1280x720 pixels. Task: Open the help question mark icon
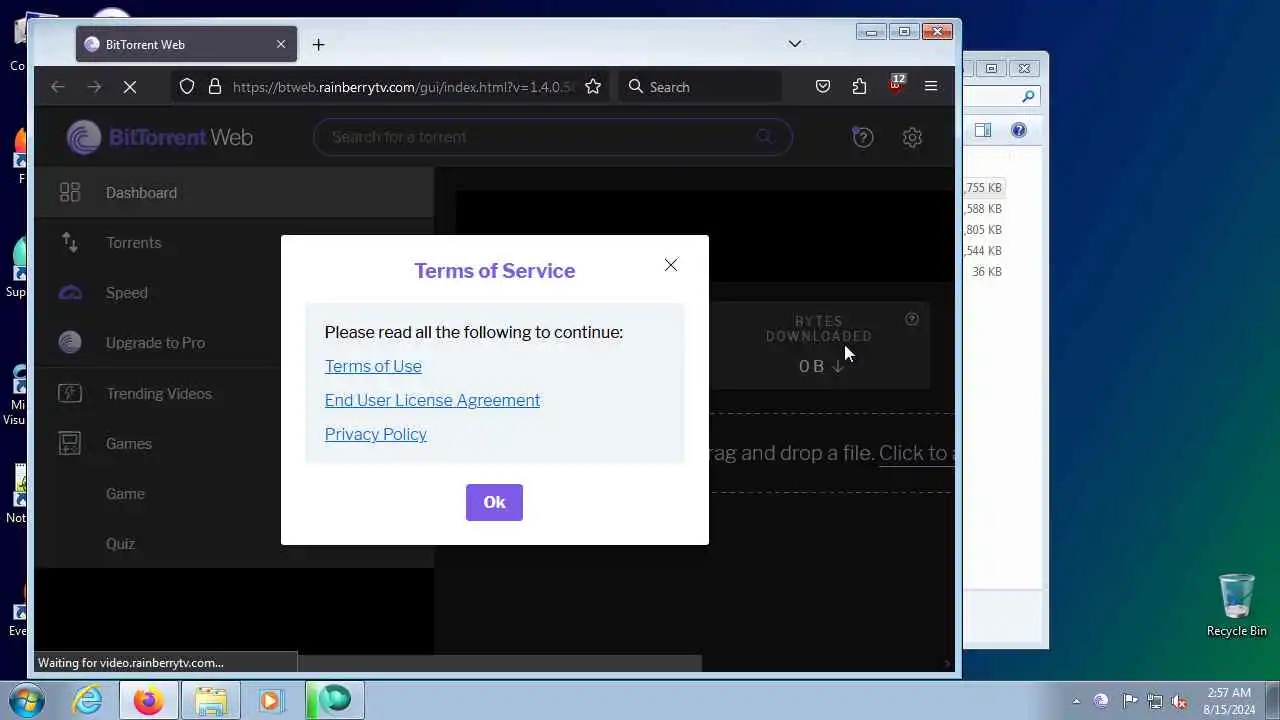pyautogui.click(x=863, y=137)
